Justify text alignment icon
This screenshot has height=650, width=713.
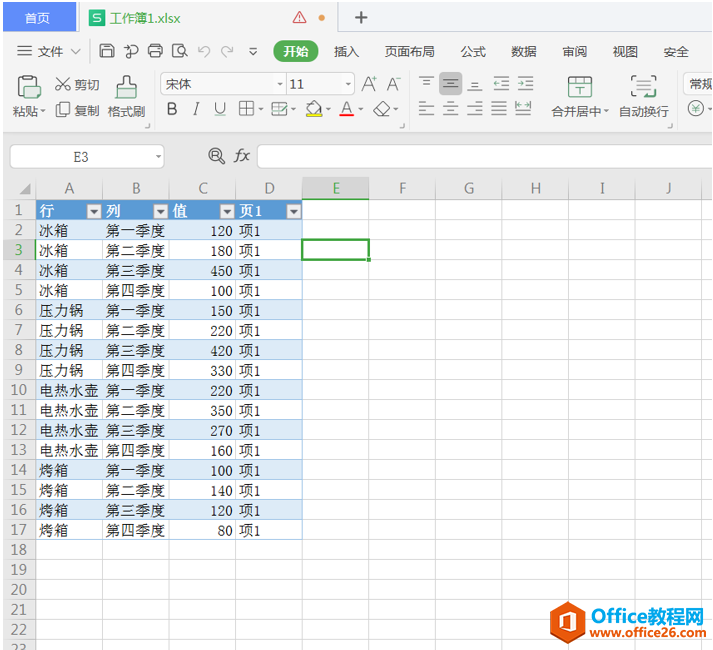pos(499,108)
